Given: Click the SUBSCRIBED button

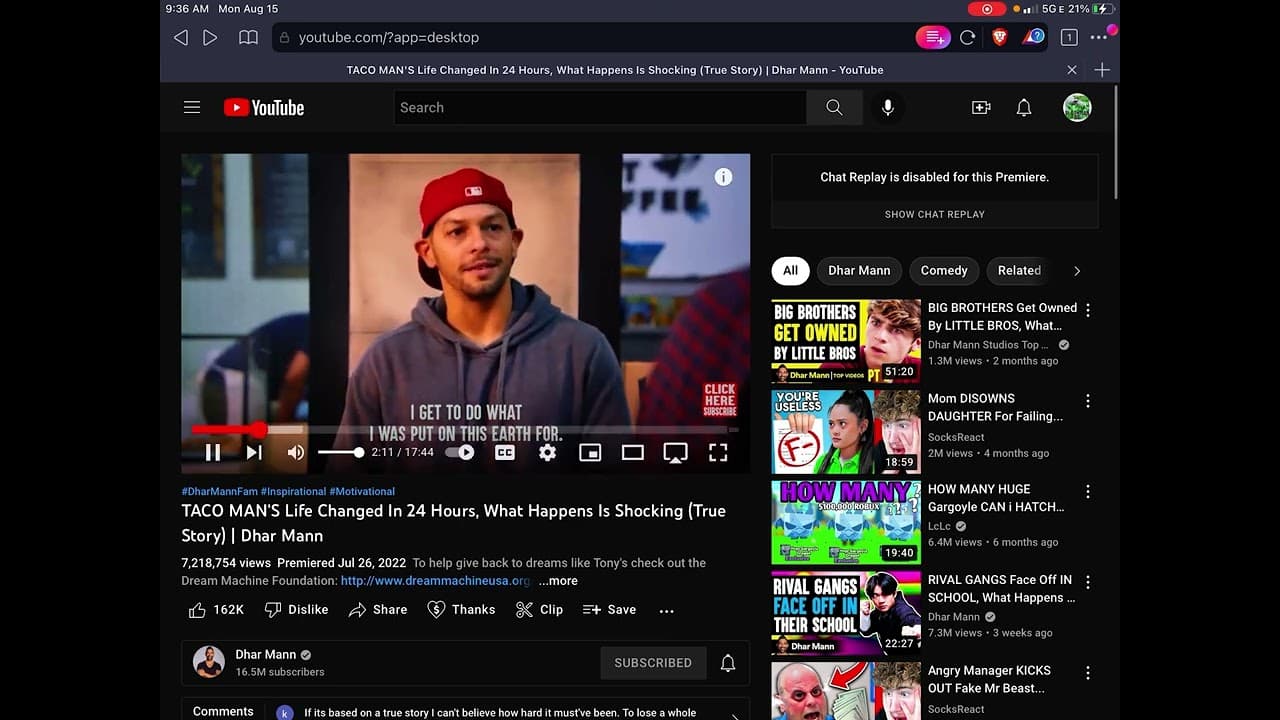Looking at the screenshot, I should coord(653,662).
